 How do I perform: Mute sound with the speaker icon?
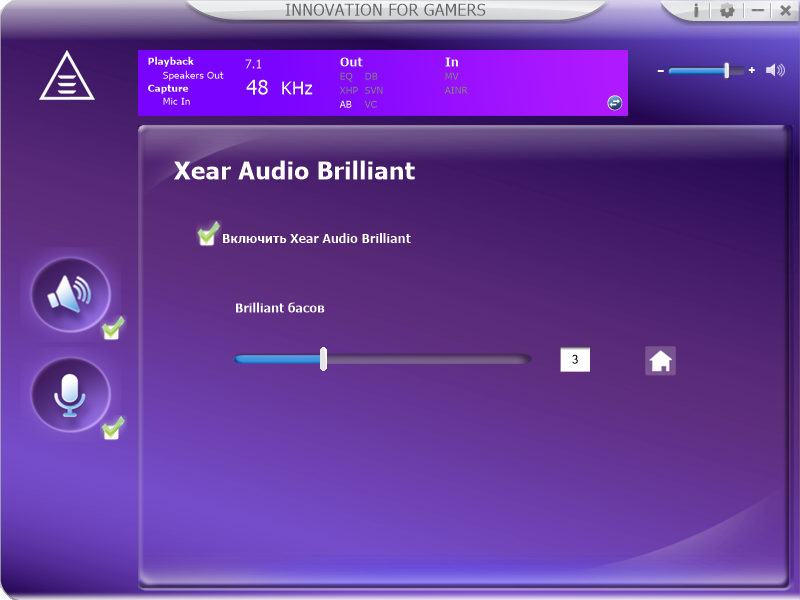coord(775,70)
